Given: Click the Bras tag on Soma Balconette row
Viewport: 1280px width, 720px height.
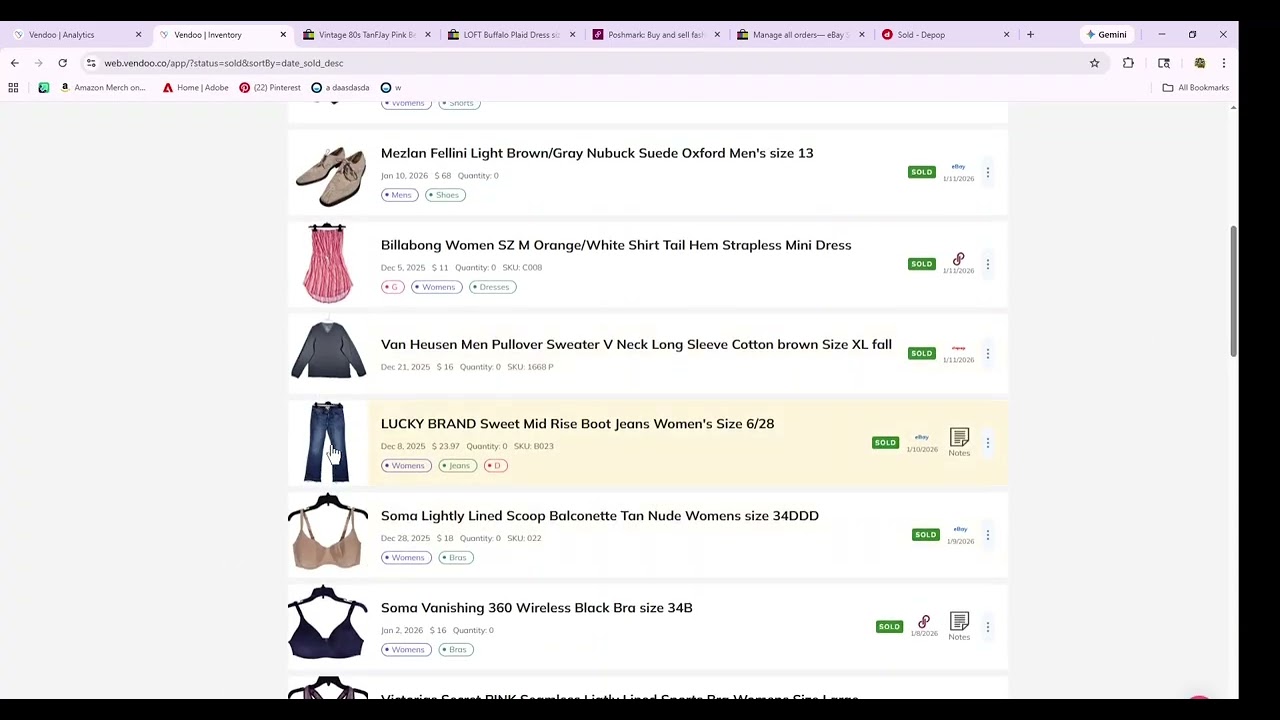Looking at the screenshot, I should (455, 558).
